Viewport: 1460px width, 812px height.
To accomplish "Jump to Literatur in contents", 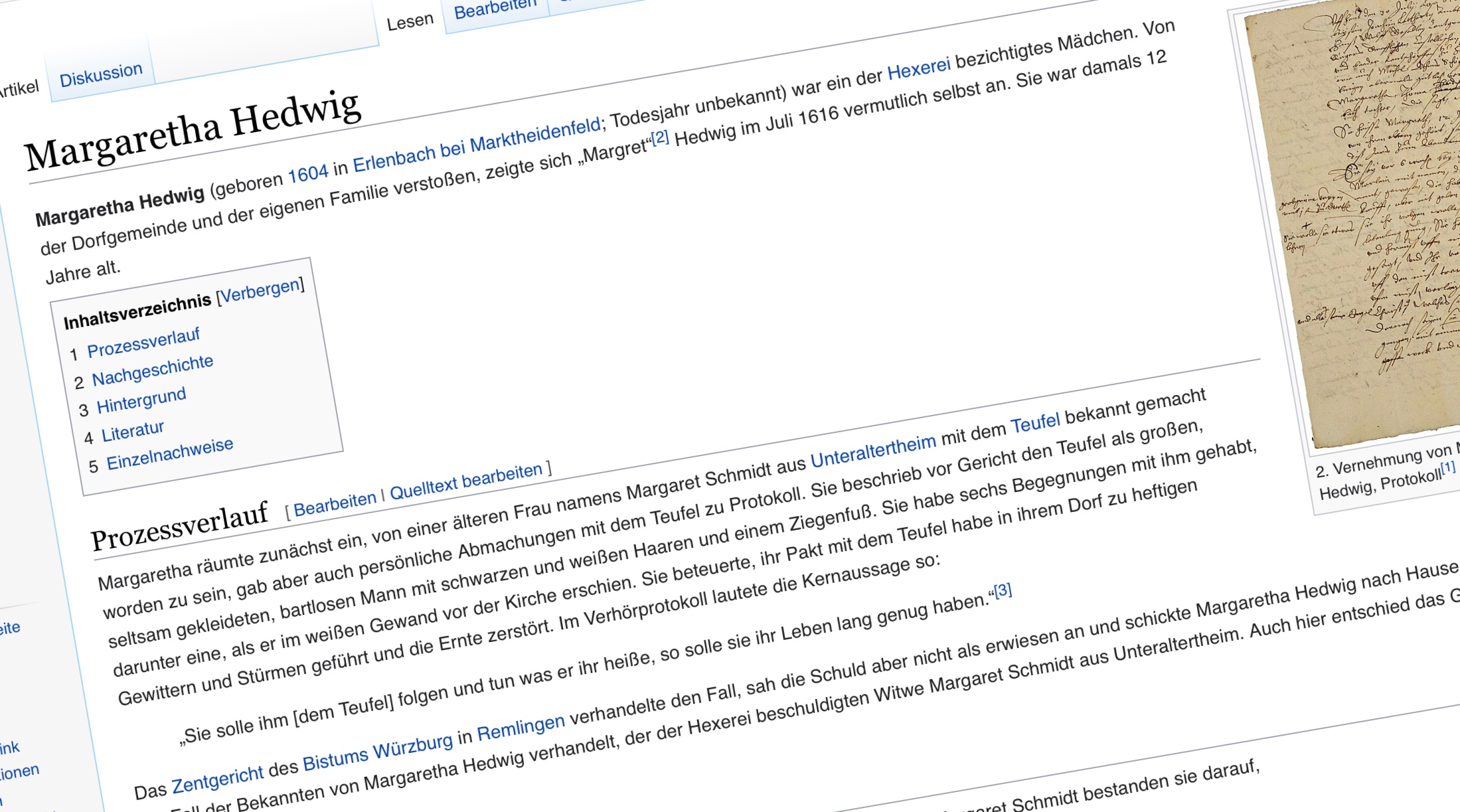I will [x=132, y=432].
